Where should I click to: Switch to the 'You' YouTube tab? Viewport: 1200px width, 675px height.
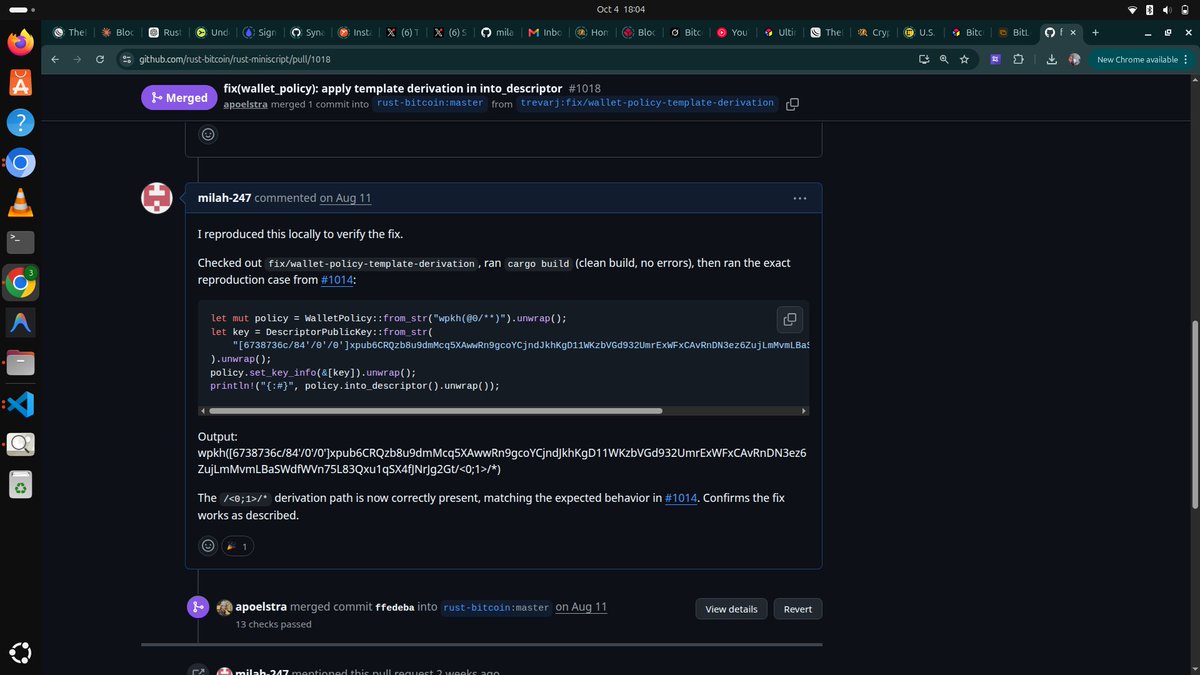tap(732, 32)
